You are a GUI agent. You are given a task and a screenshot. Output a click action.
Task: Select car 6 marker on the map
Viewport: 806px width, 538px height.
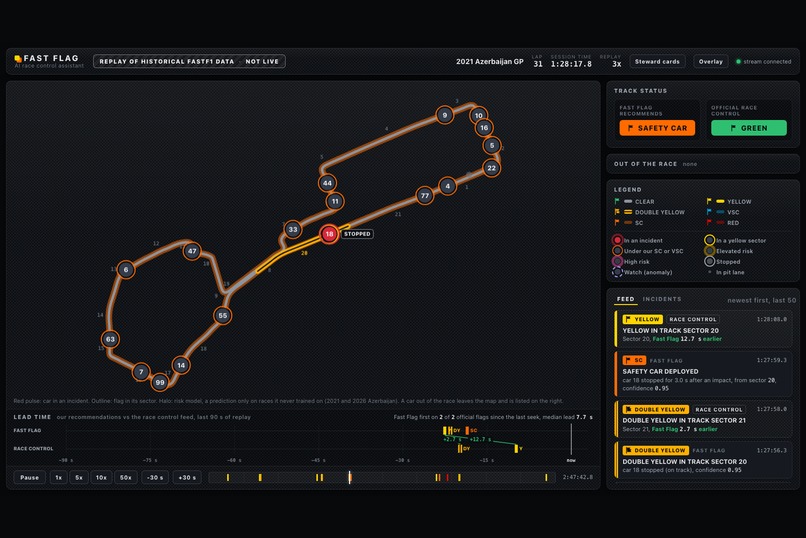click(x=126, y=269)
